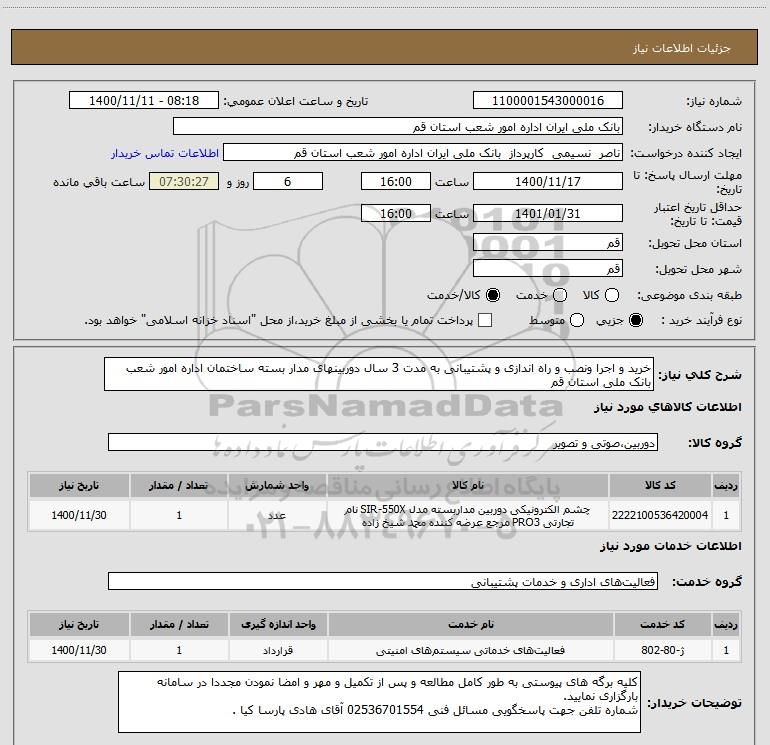
Task: Select the متوسط purchase type radio
Action: (x=577, y=321)
